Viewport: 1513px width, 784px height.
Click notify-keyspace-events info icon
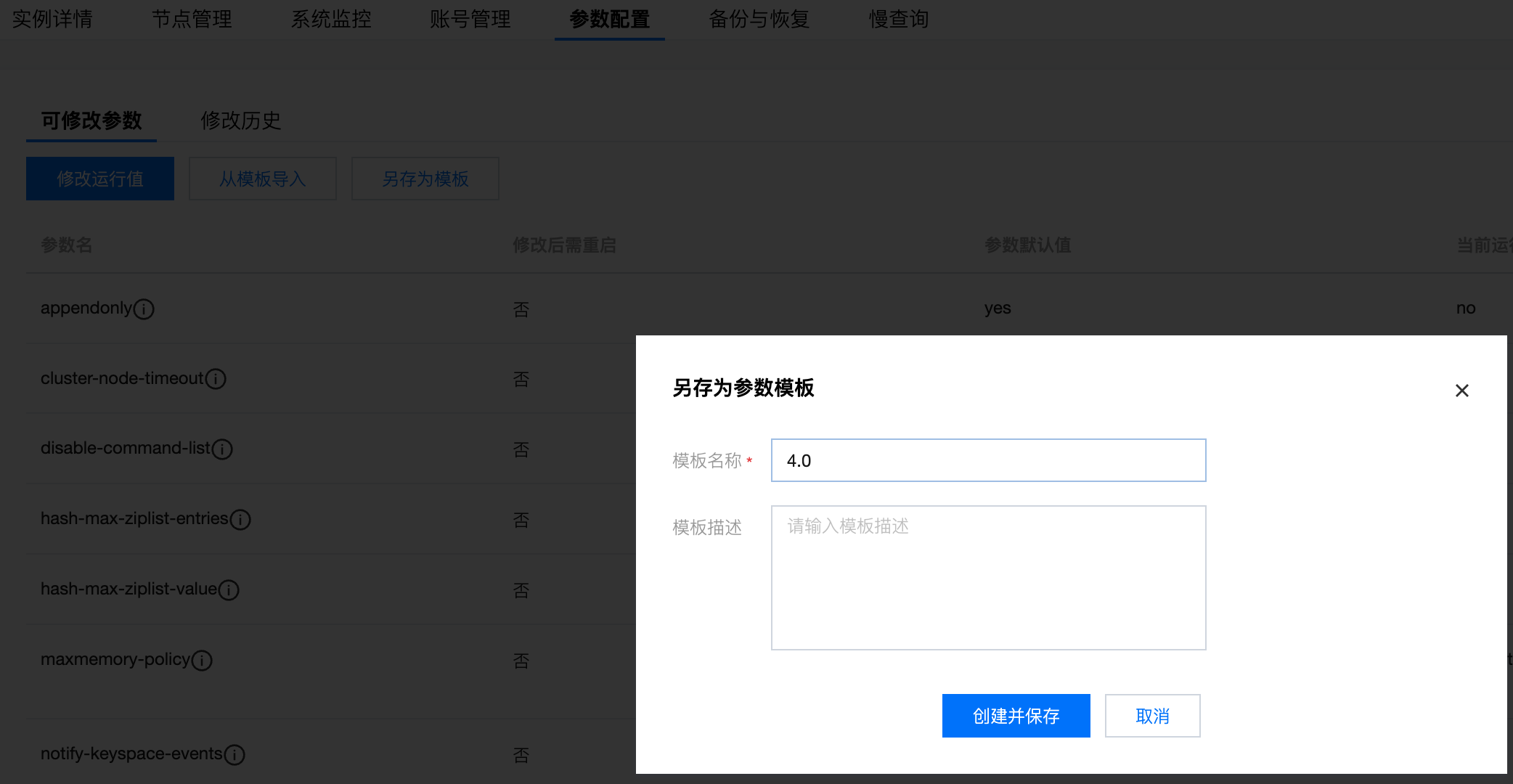pos(235,755)
